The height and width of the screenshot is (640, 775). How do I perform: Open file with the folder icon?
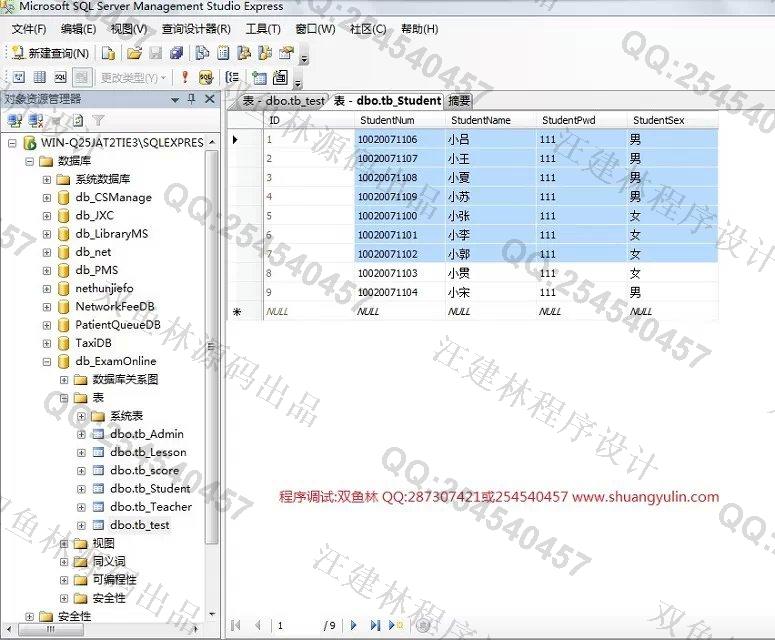[x=134, y=52]
